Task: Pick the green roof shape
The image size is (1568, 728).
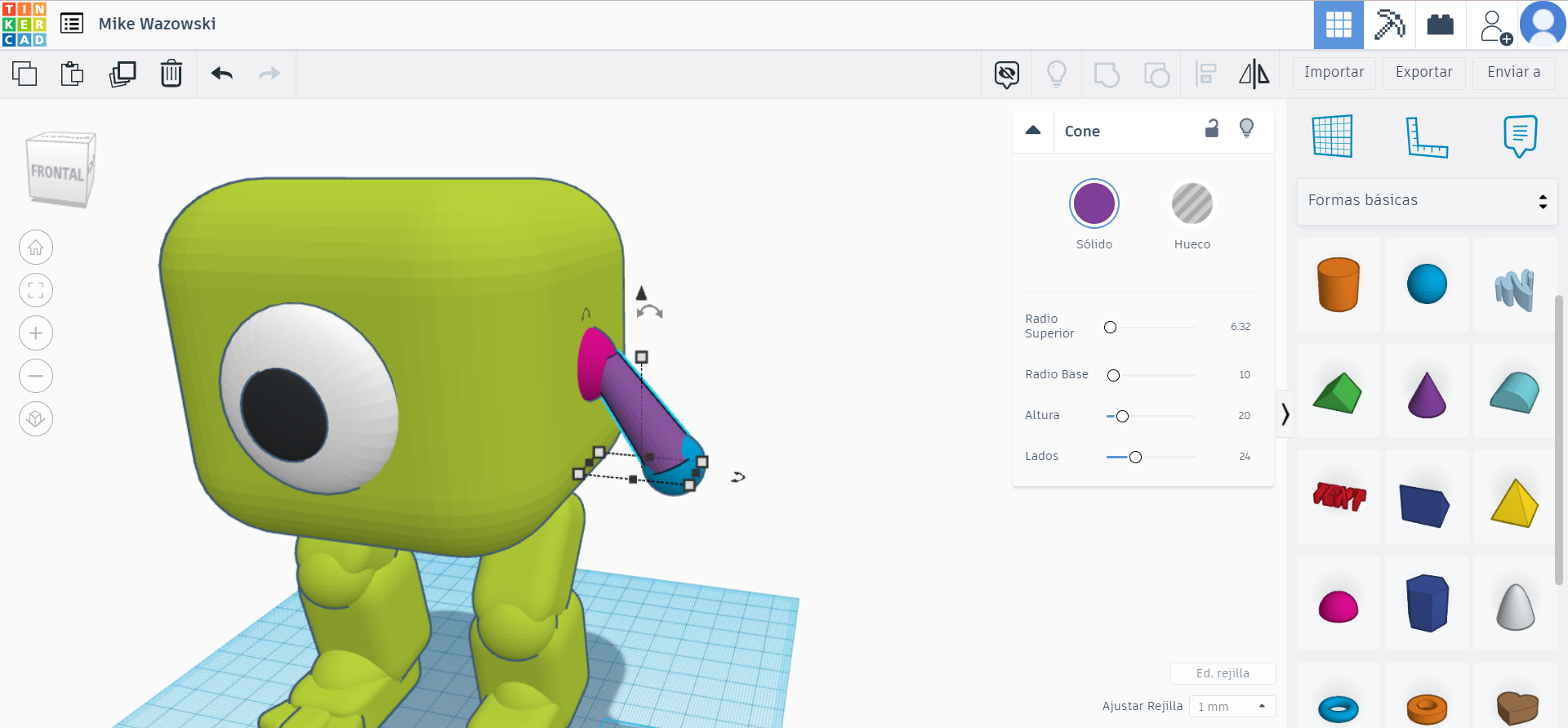Action: [1338, 393]
